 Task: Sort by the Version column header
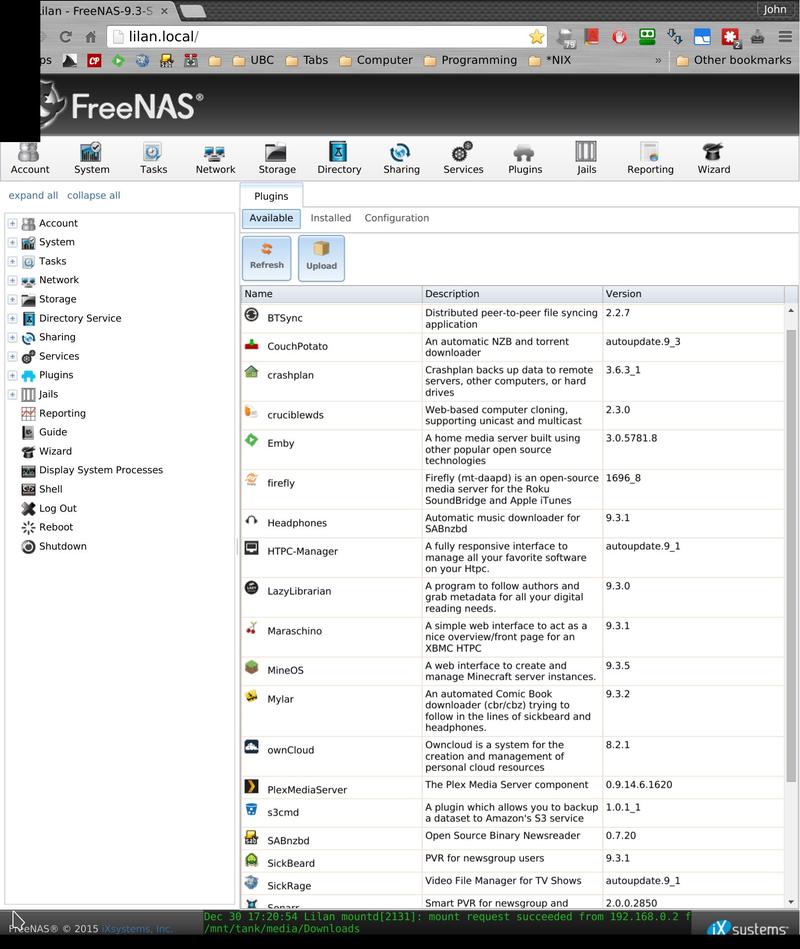[693, 294]
